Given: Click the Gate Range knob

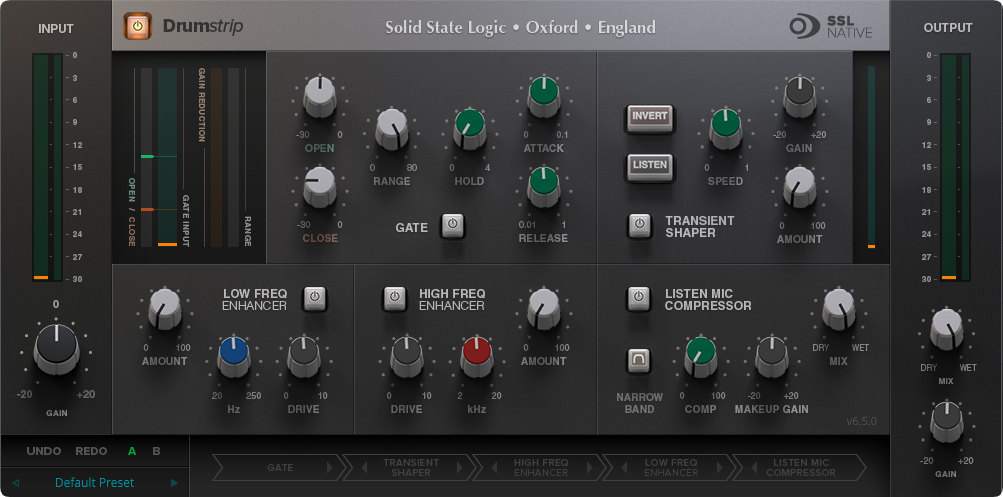Looking at the screenshot, I should click(x=391, y=129).
